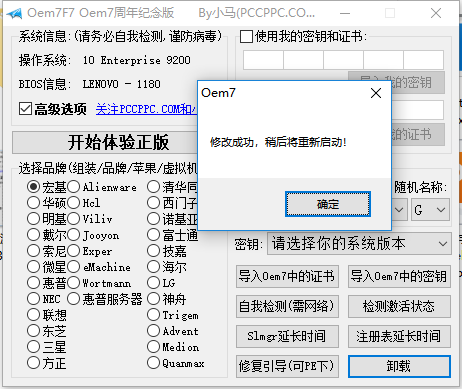Viewport: 462px width, 389px height.
Task: Click the last product key segment field
Action: pyautogui.click(x=423, y=60)
